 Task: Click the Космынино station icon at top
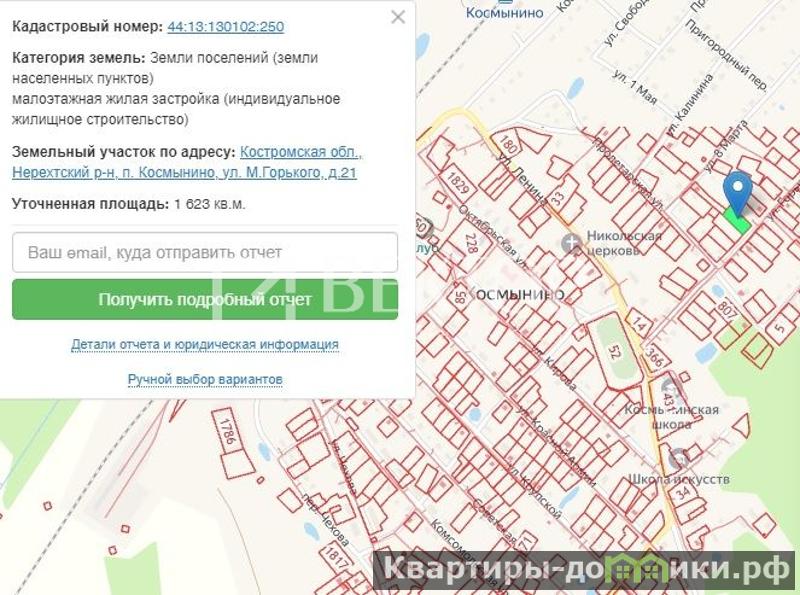[x=505, y=3]
